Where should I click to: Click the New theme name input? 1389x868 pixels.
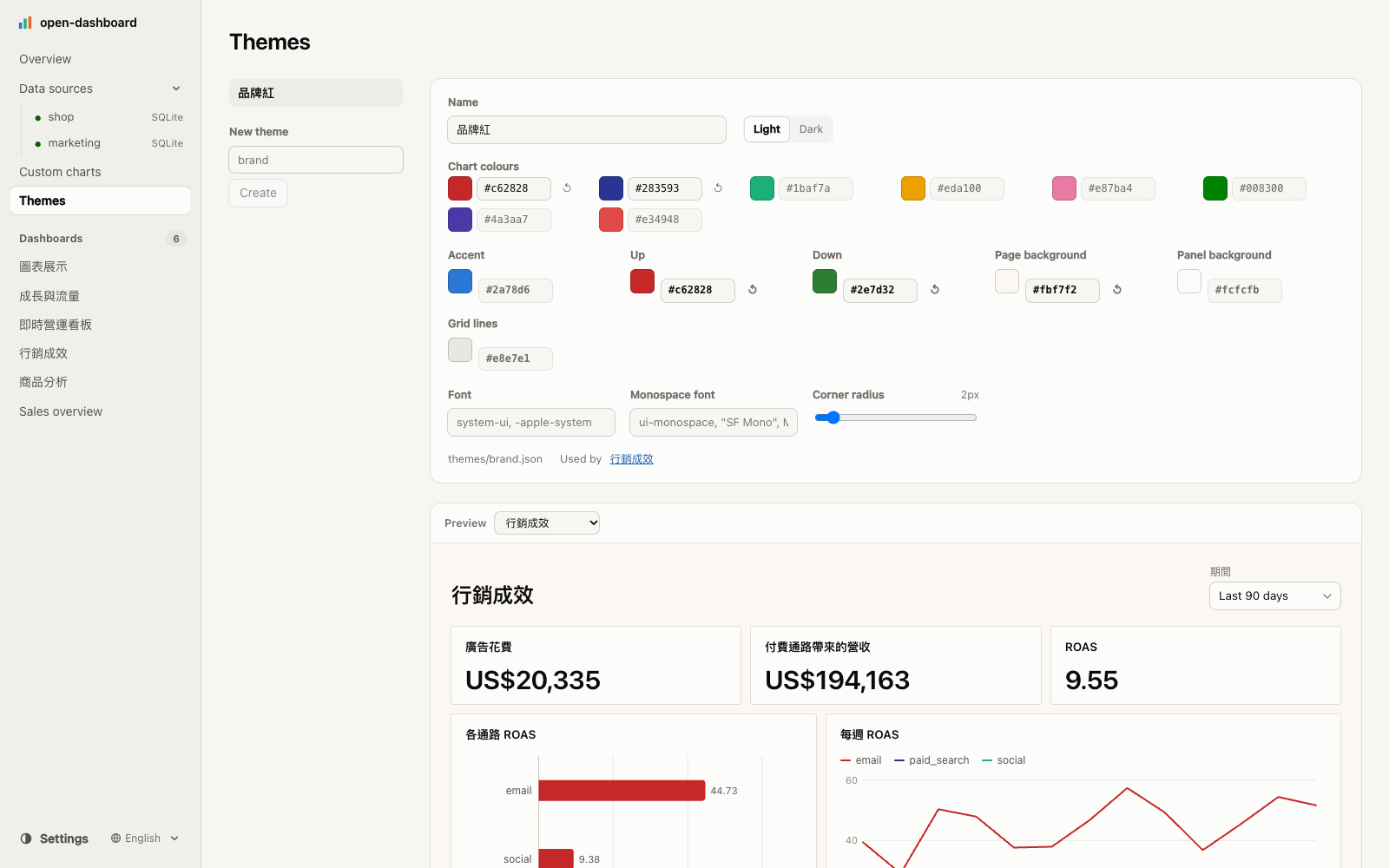coord(316,160)
